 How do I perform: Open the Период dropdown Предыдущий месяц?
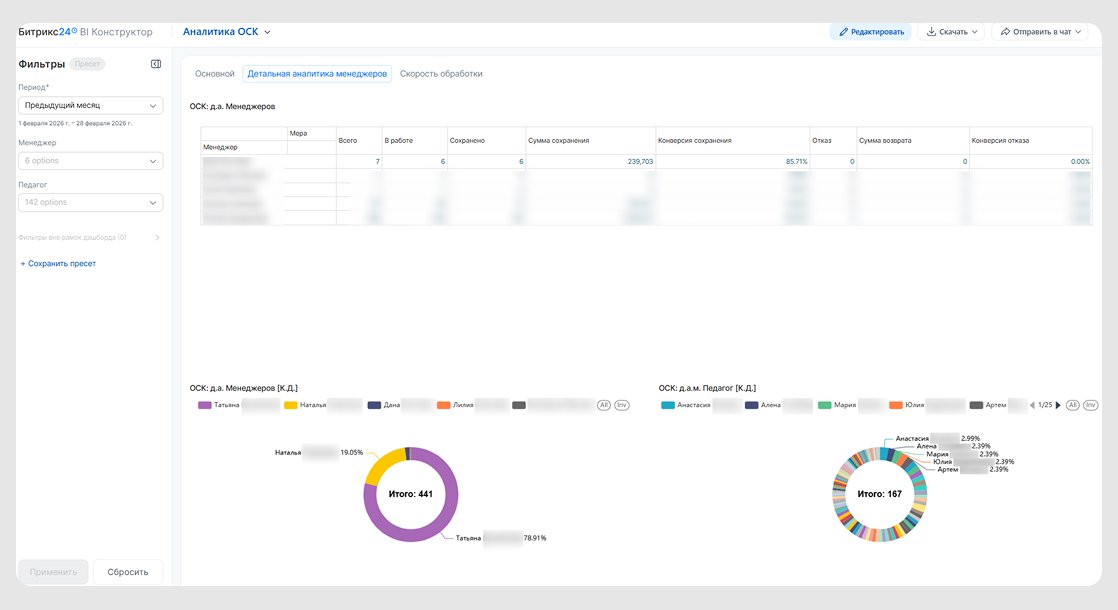[90, 105]
